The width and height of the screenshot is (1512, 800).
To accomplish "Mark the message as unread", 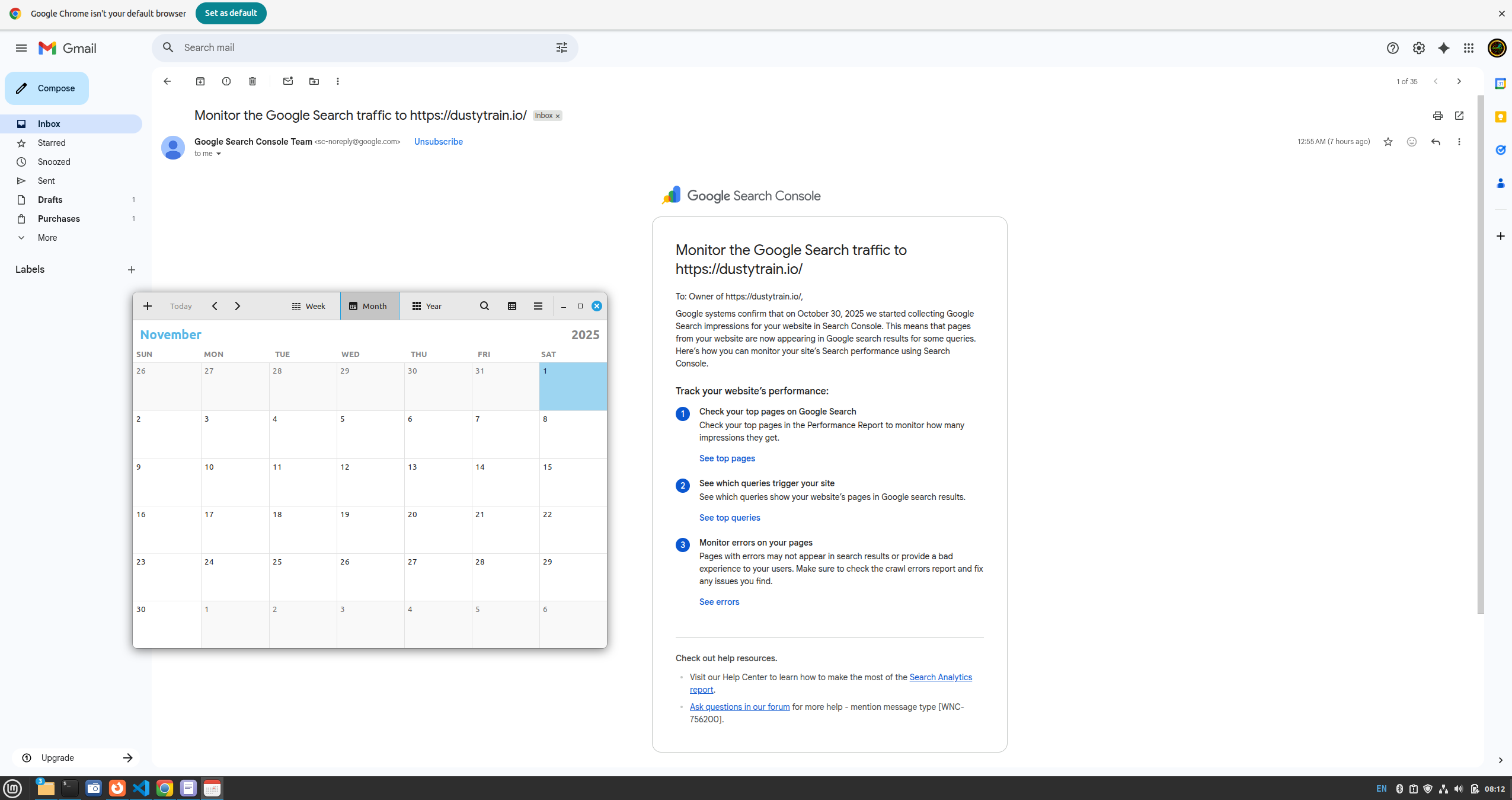I will coord(288,81).
